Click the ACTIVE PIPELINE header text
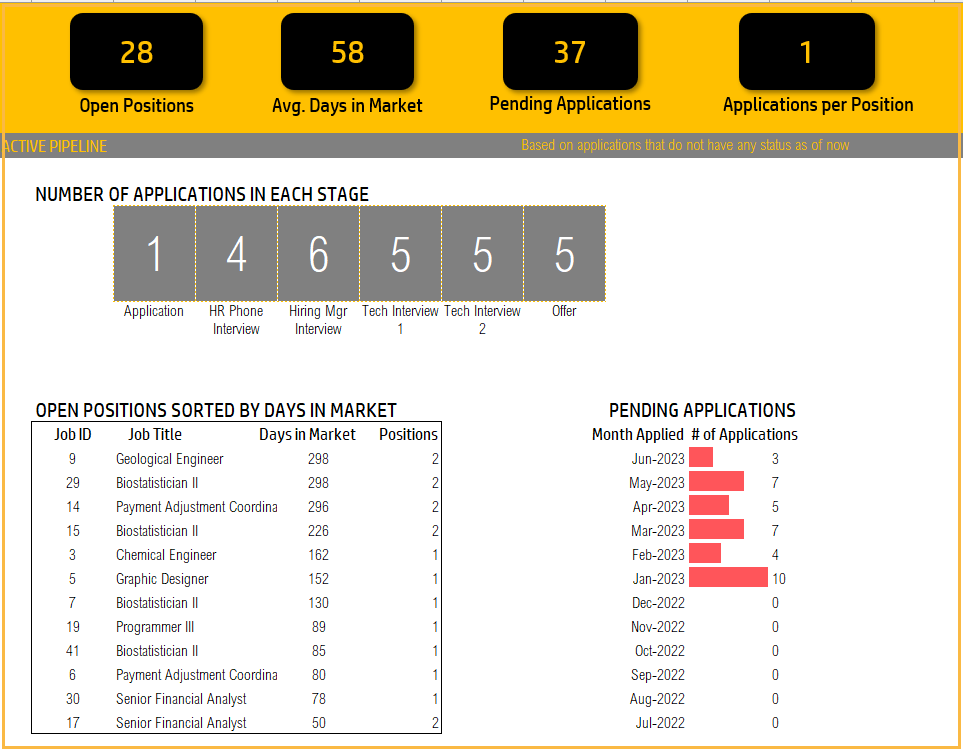 click(54, 146)
